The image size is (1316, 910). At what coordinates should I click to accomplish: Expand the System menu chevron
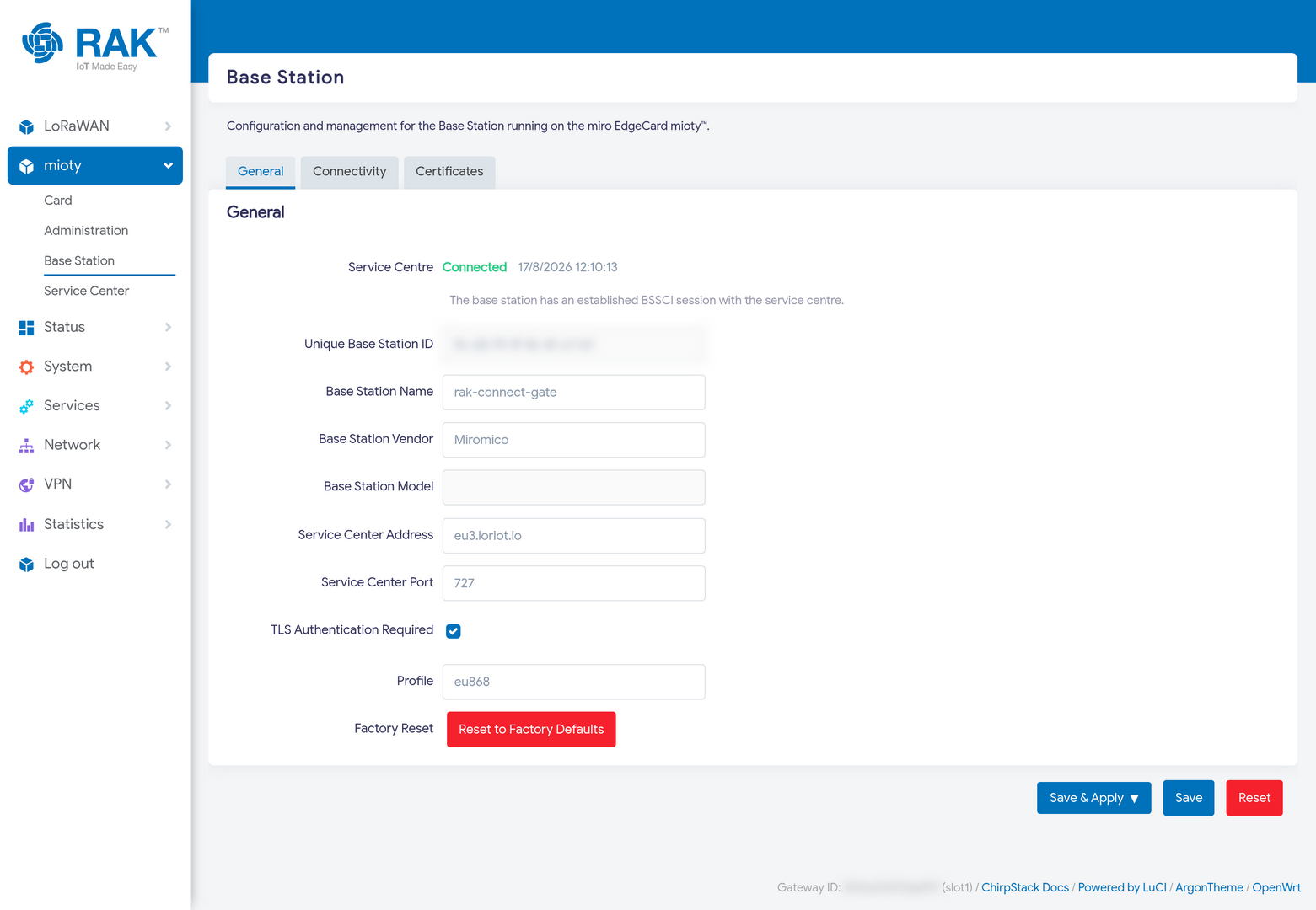pos(168,367)
